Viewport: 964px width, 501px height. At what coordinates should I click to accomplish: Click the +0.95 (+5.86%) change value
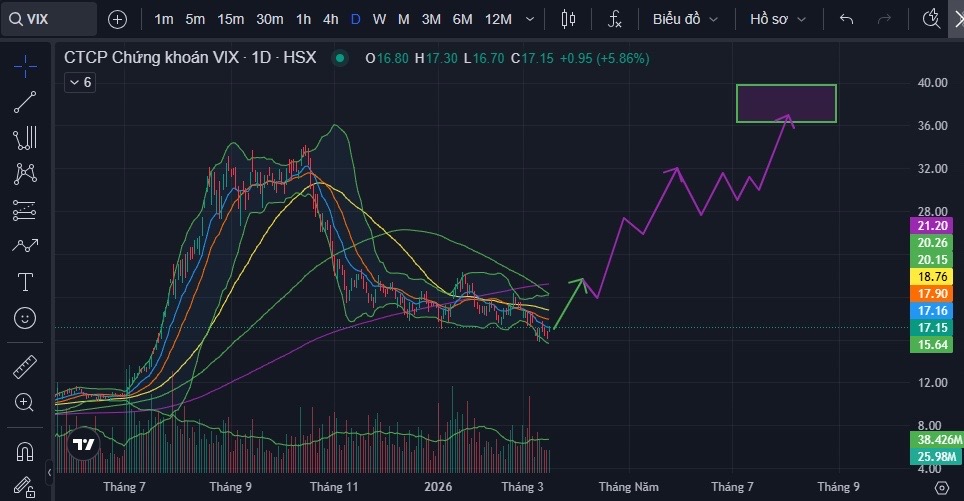pyautogui.click(x=604, y=58)
